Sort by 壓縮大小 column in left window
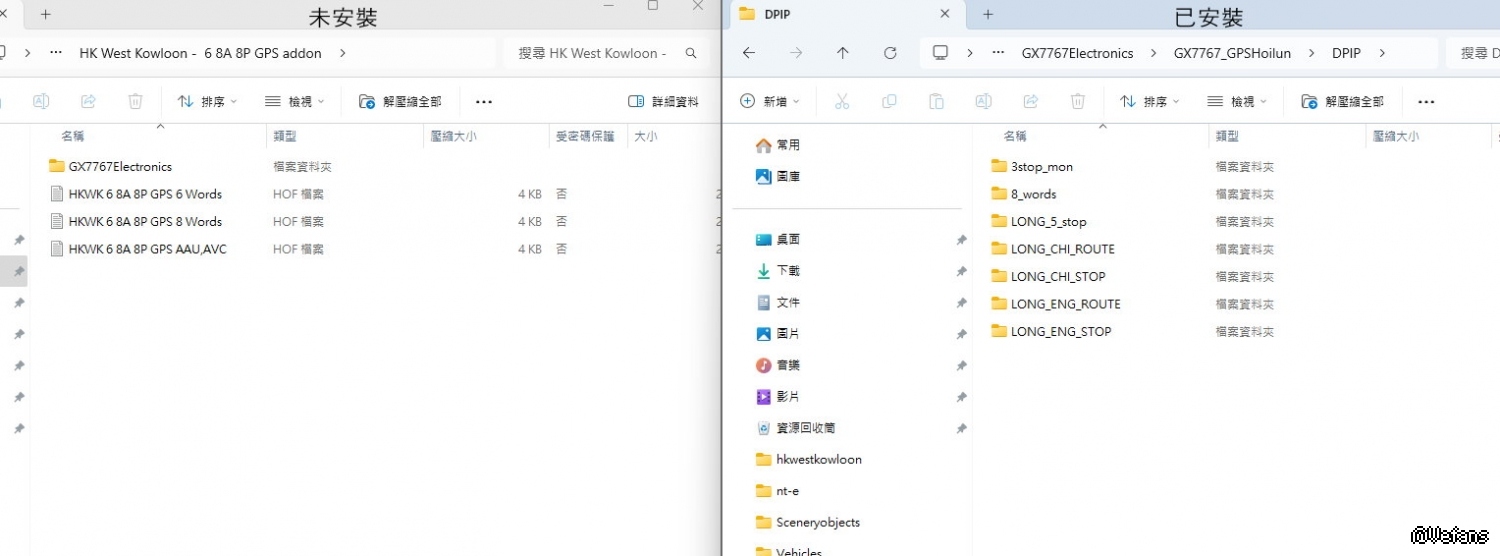 [x=453, y=136]
